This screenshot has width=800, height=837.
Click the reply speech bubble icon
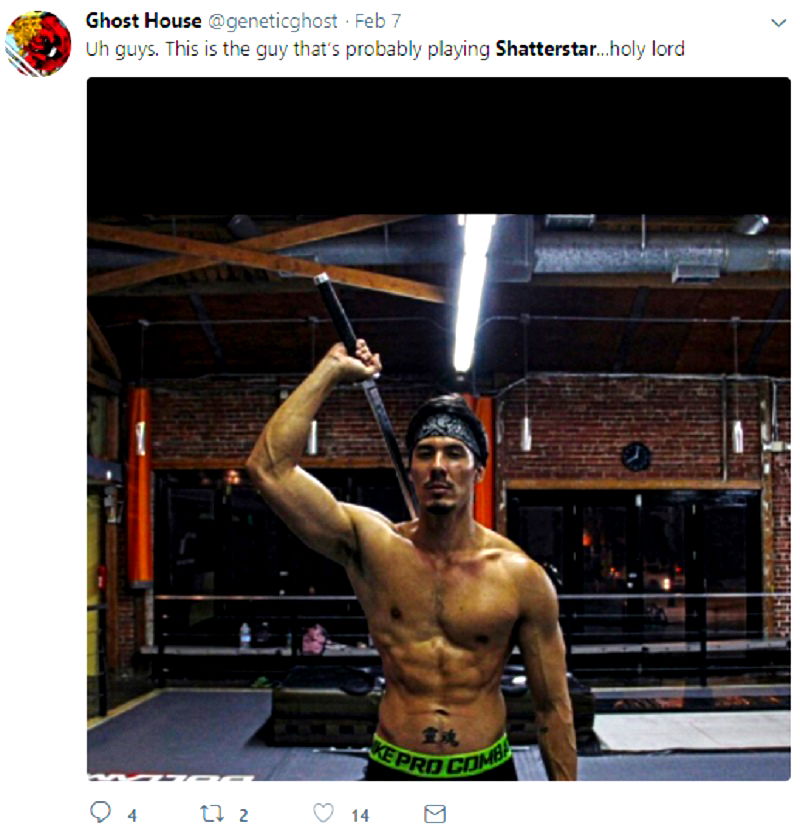[100, 812]
